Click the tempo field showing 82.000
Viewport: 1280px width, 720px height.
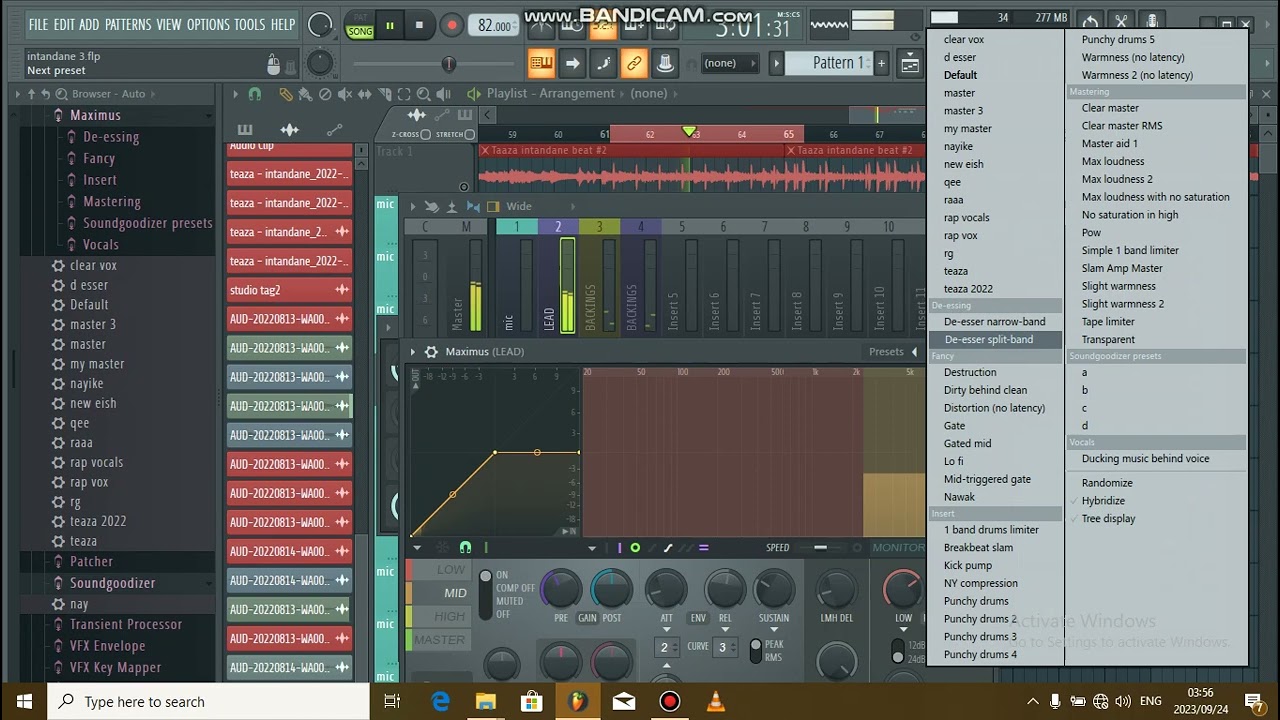point(494,26)
